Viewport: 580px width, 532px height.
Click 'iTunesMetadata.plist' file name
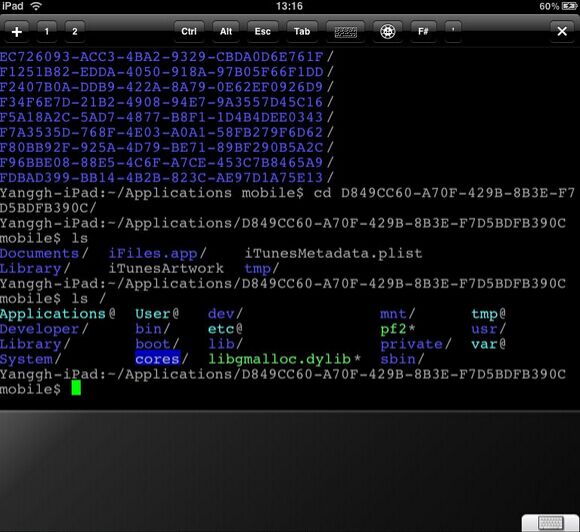point(333,253)
